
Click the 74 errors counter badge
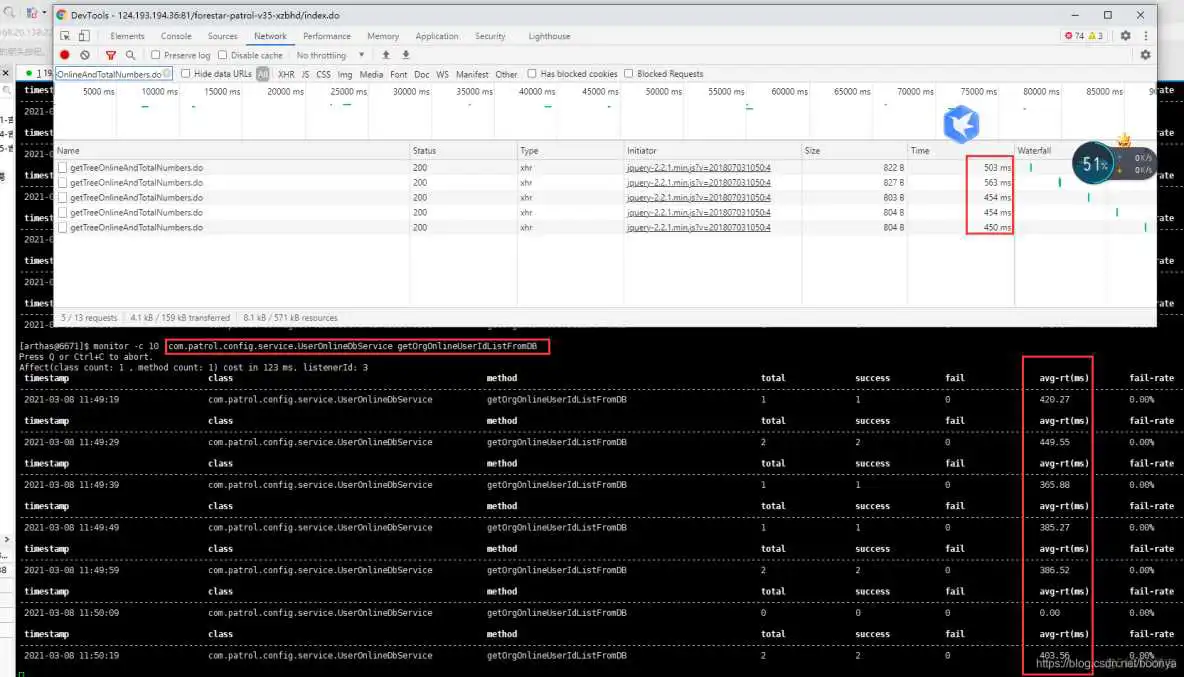point(1073,36)
